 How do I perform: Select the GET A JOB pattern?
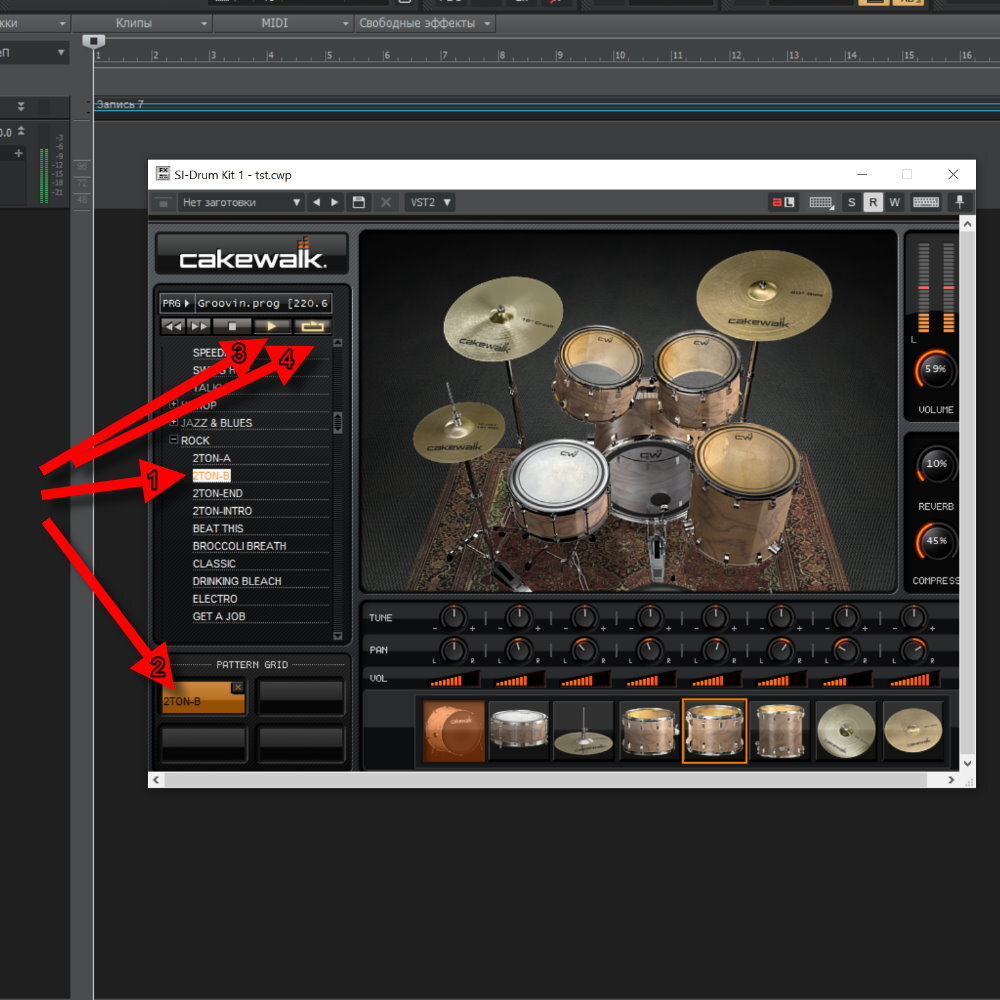point(219,616)
